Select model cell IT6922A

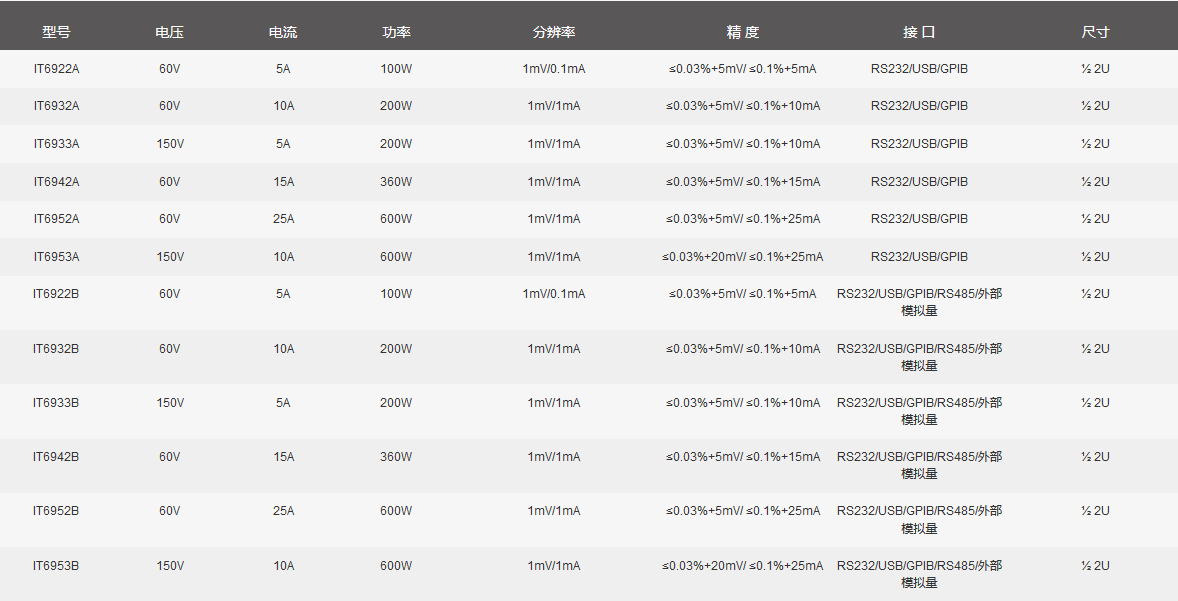(56, 69)
